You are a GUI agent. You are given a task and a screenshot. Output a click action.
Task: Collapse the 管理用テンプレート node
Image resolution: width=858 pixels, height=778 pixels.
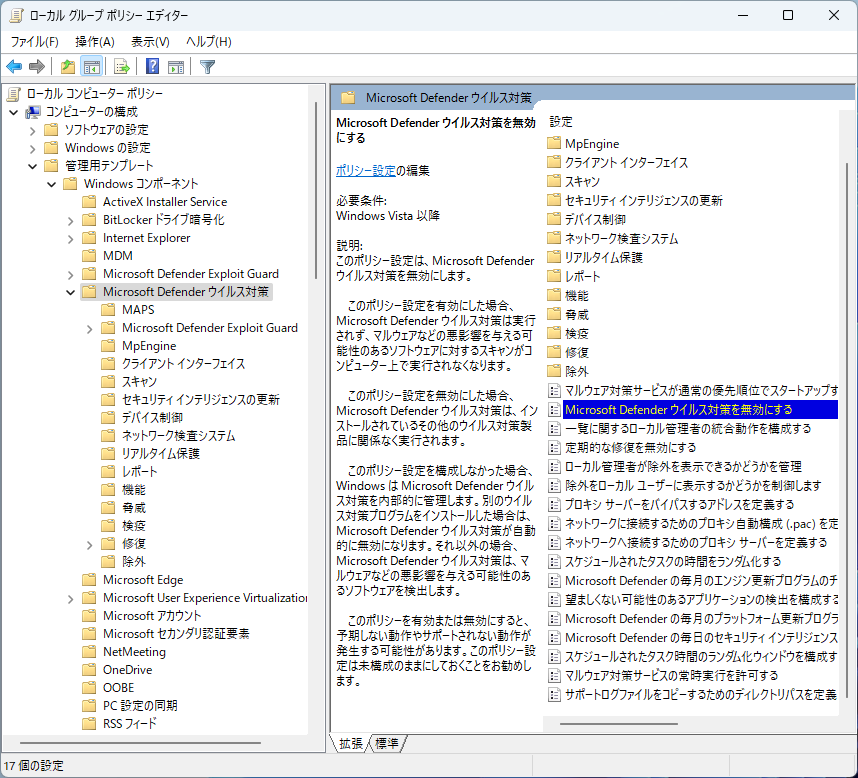tap(32, 166)
